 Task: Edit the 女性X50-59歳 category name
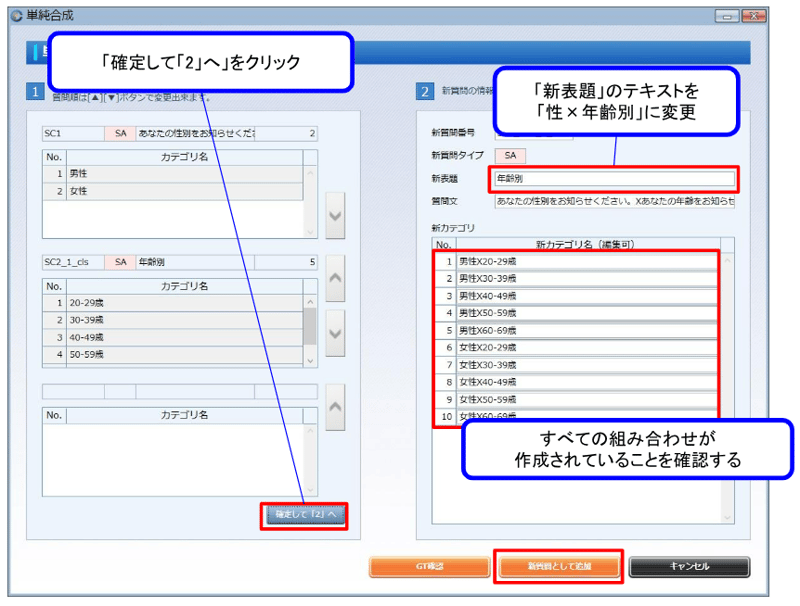coord(586,398)
